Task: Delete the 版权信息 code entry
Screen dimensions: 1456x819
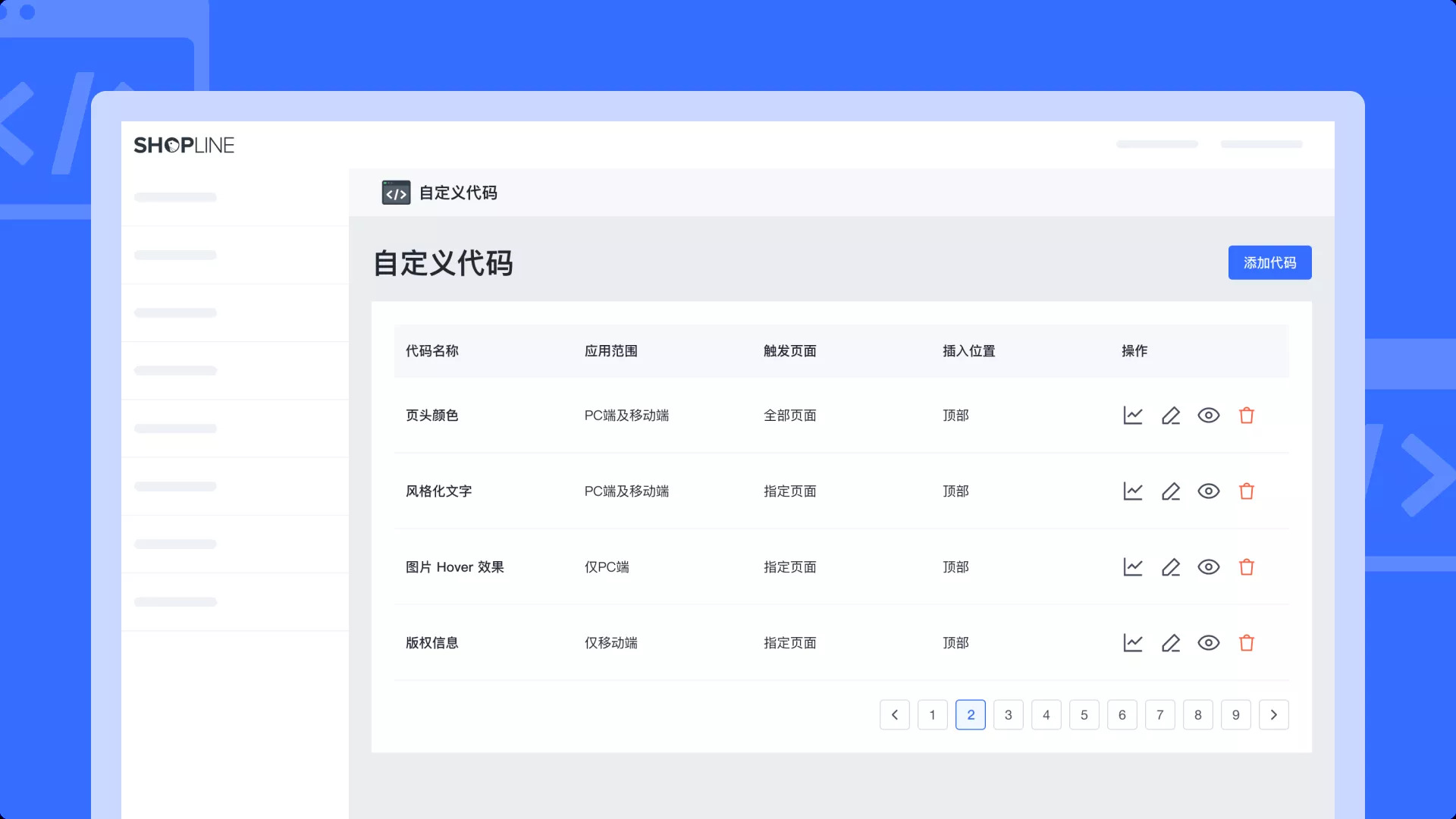Action: pyautogui.click(x=1246, y=643)
